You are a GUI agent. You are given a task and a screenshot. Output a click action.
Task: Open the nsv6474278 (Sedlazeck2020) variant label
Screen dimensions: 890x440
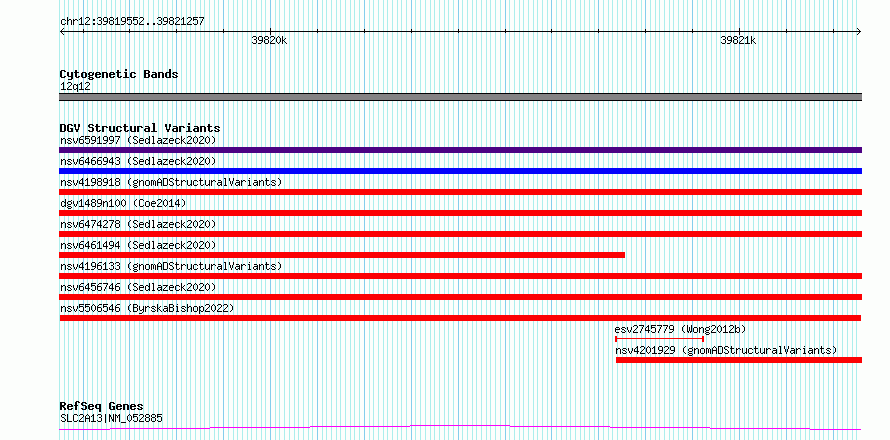click(x=138, y=224)
